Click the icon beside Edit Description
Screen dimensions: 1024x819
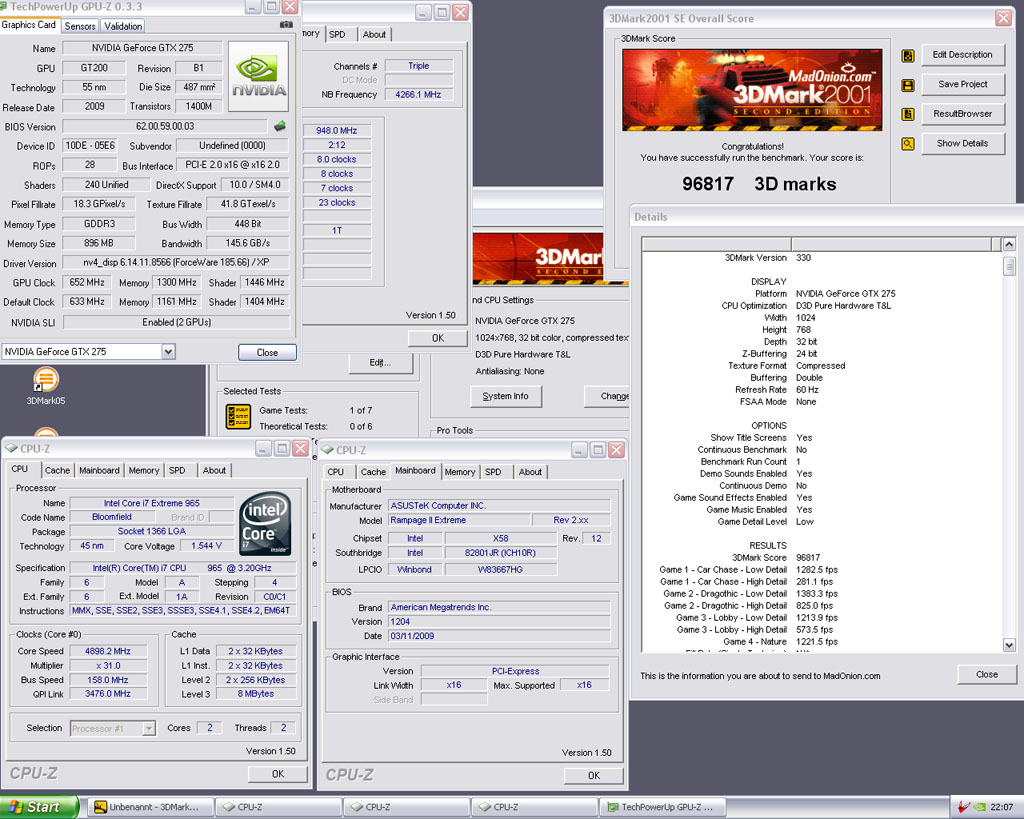(x=908, y=56)
